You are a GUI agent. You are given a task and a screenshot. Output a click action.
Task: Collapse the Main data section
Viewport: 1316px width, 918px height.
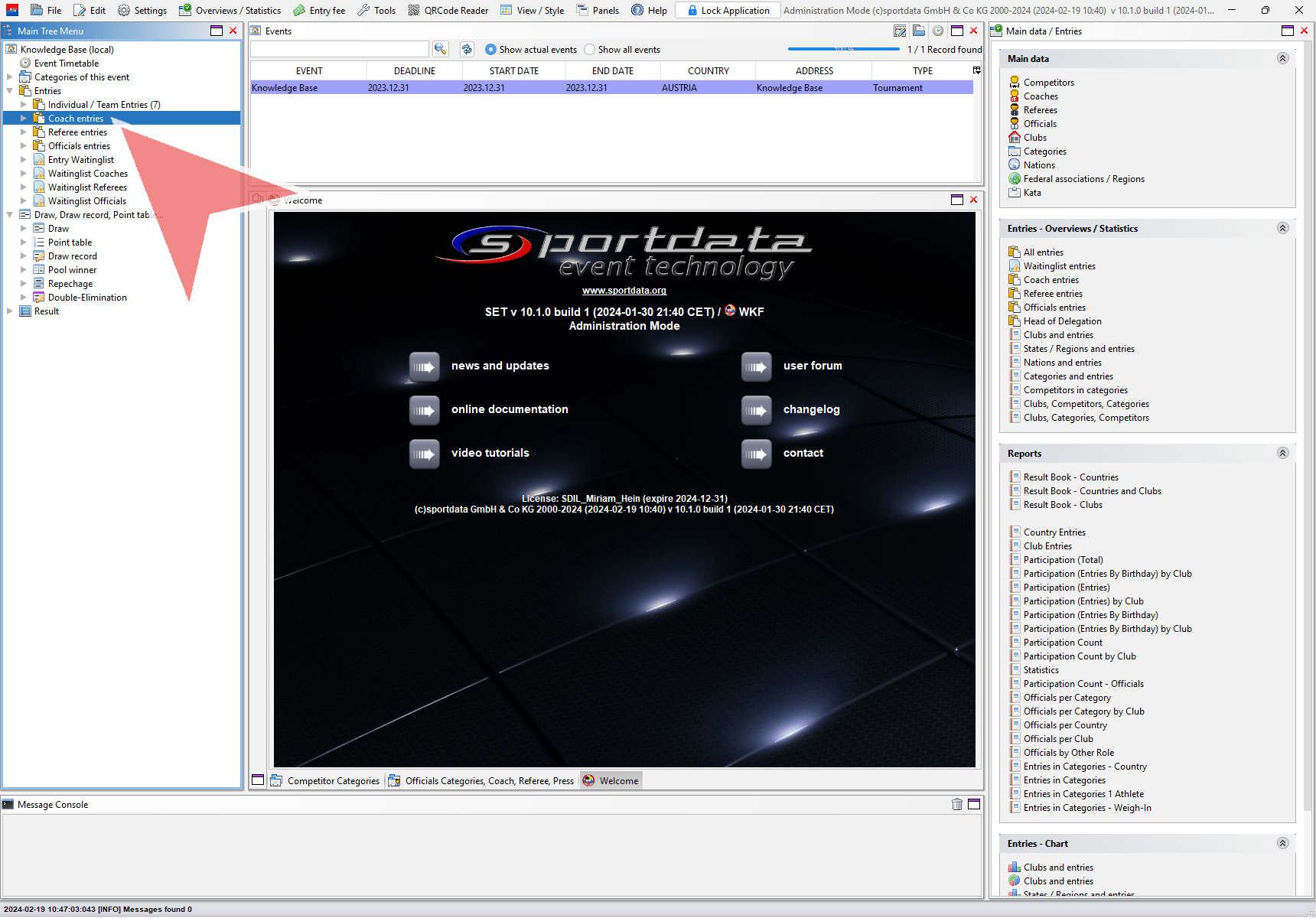click(1282, 59)
